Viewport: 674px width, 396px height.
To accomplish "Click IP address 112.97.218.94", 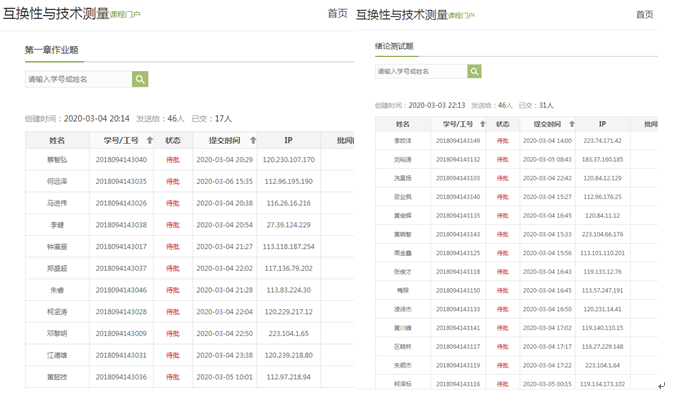I will coord(288,377).
